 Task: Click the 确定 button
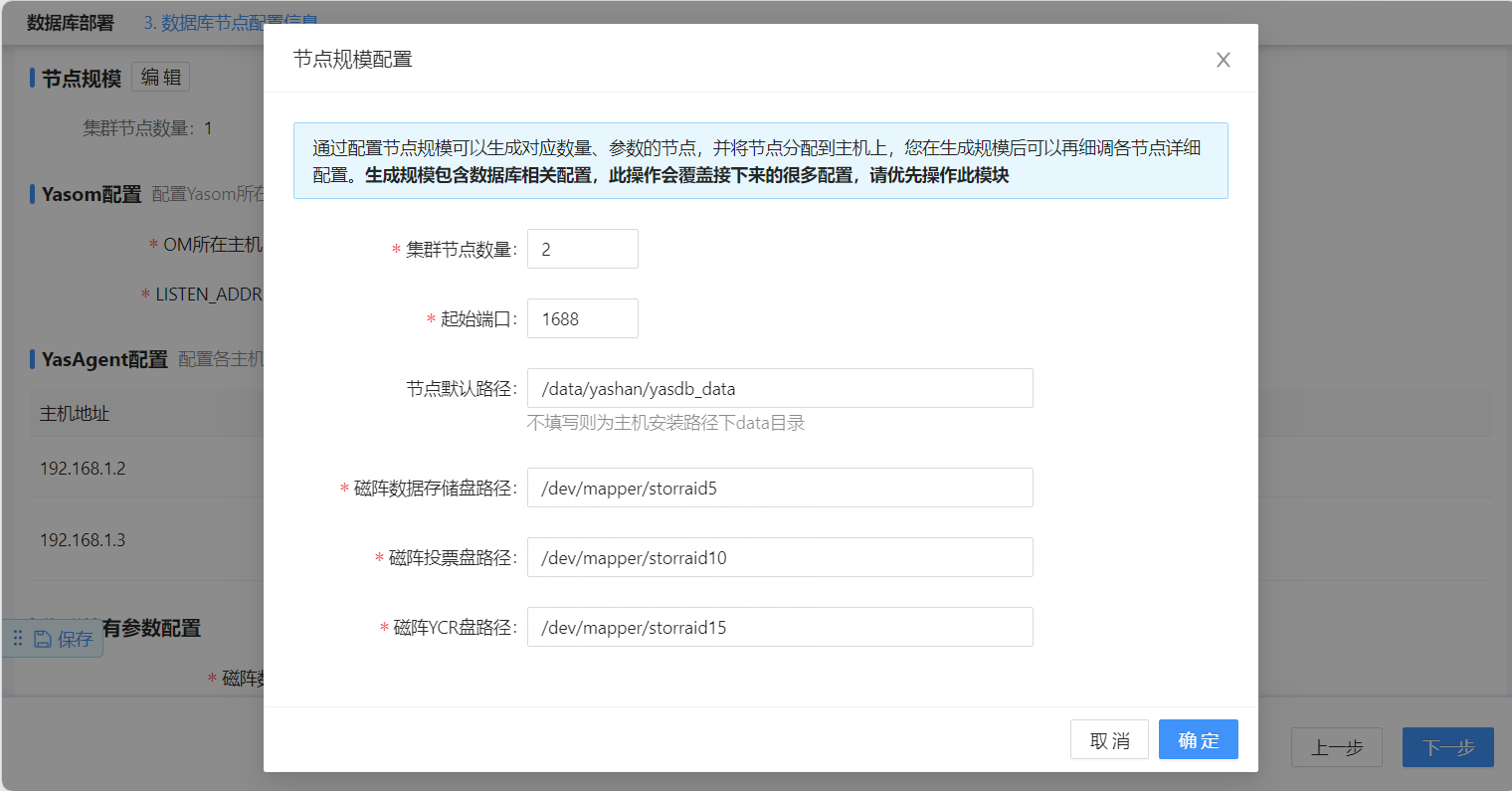pos(1199,739)
